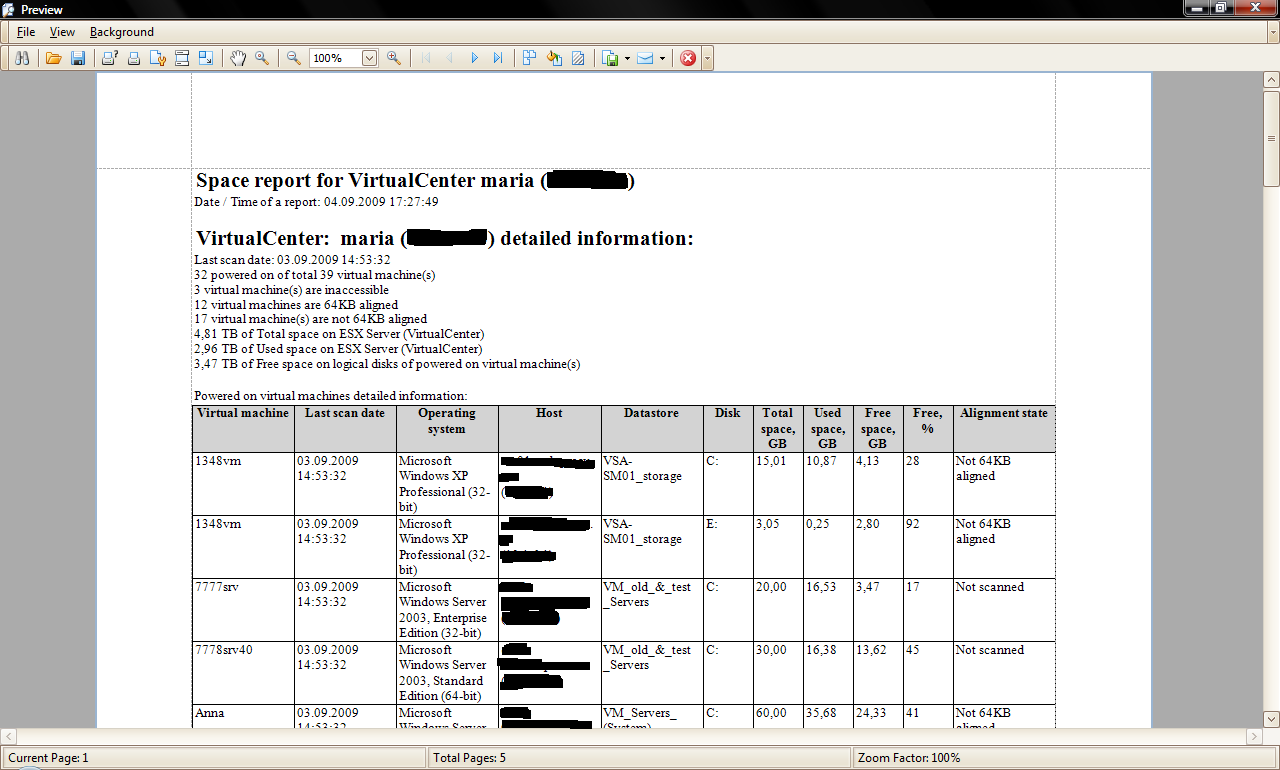Toggle the Magnifier tool
The height and width of the screenshot is (770, 1280).
[262, 59]
